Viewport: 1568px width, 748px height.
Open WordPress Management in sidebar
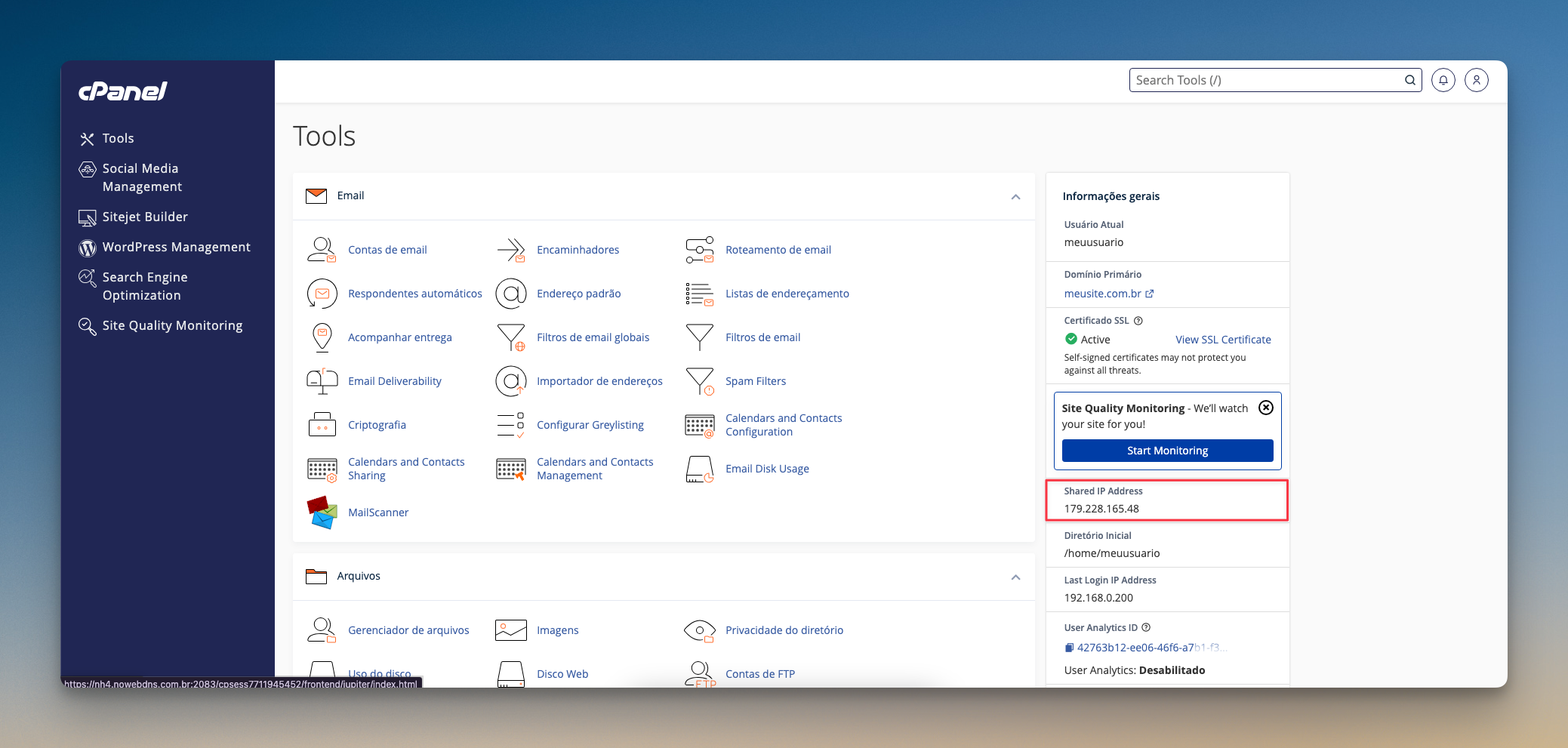(x=176, y=247)
